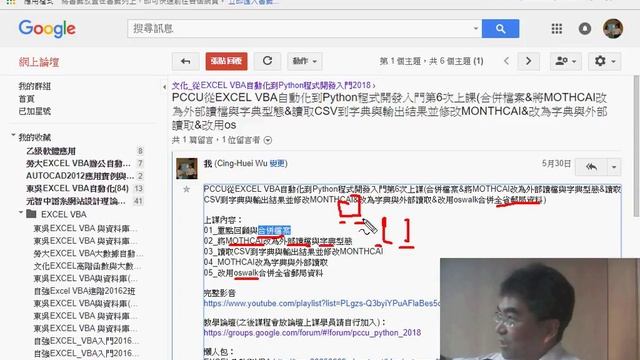The height and width of the screenshot is (360, 640).
Task: Collapse the 我的收藏 section
Action: click(13, 135)
